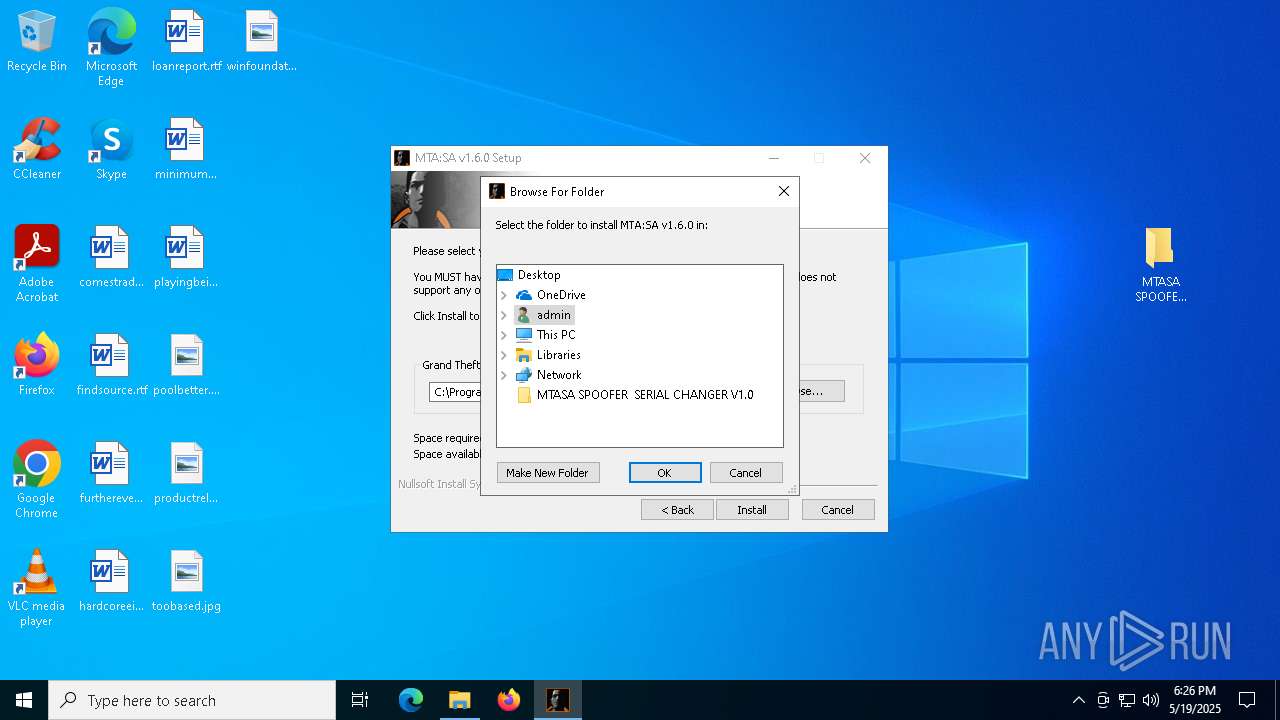This screenshot has height=720, width=1280.
Task: Expand the OneDrive tree node
Action: (504, 295)
